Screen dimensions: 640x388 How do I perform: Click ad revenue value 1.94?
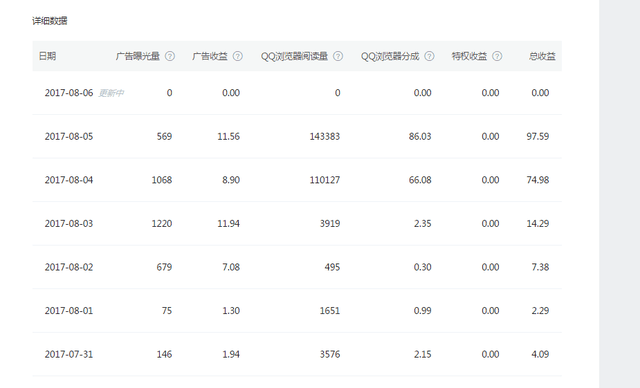(x=231, y=354)
